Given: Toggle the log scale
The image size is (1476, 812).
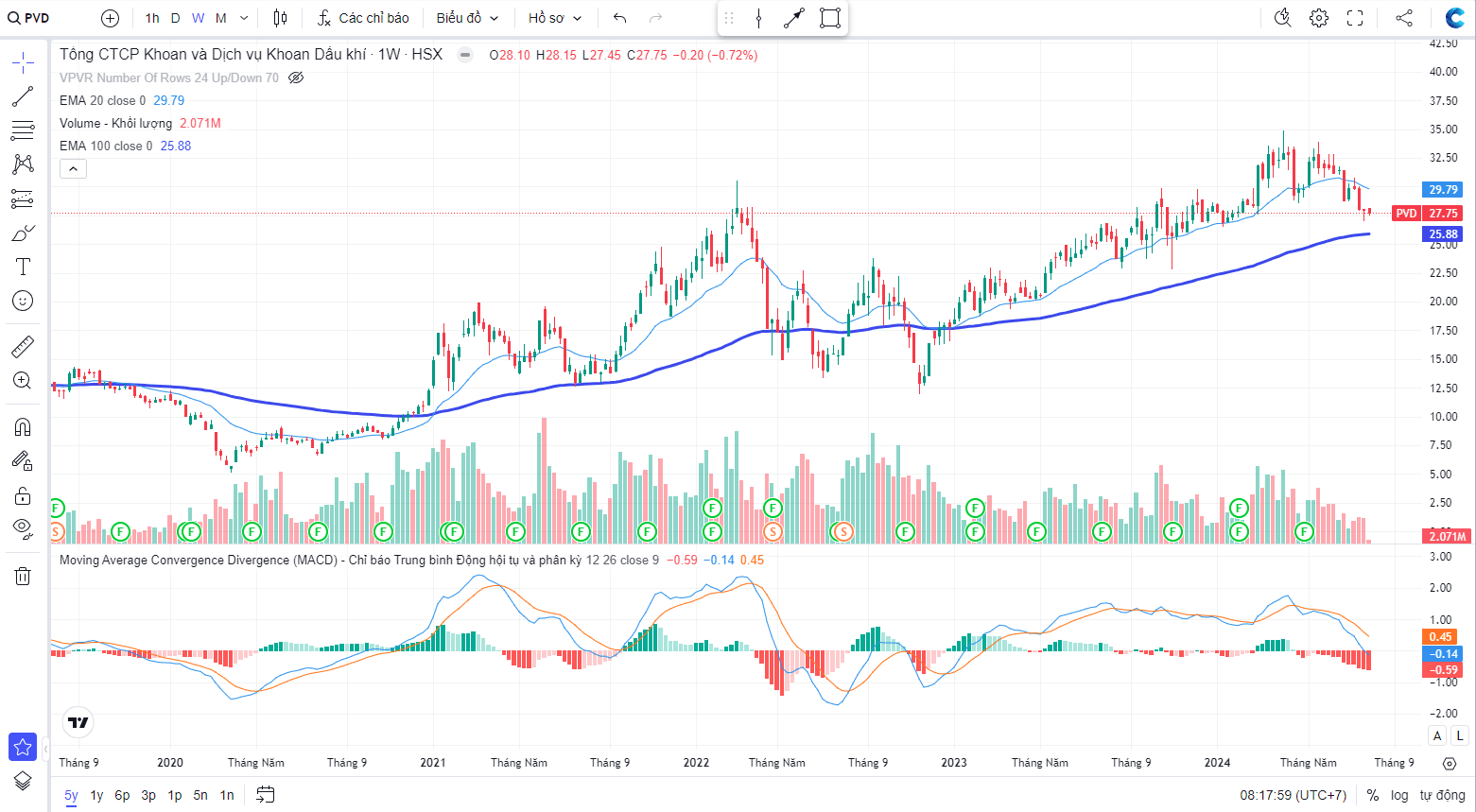Looking at the screenshot, I should 1399,795.
